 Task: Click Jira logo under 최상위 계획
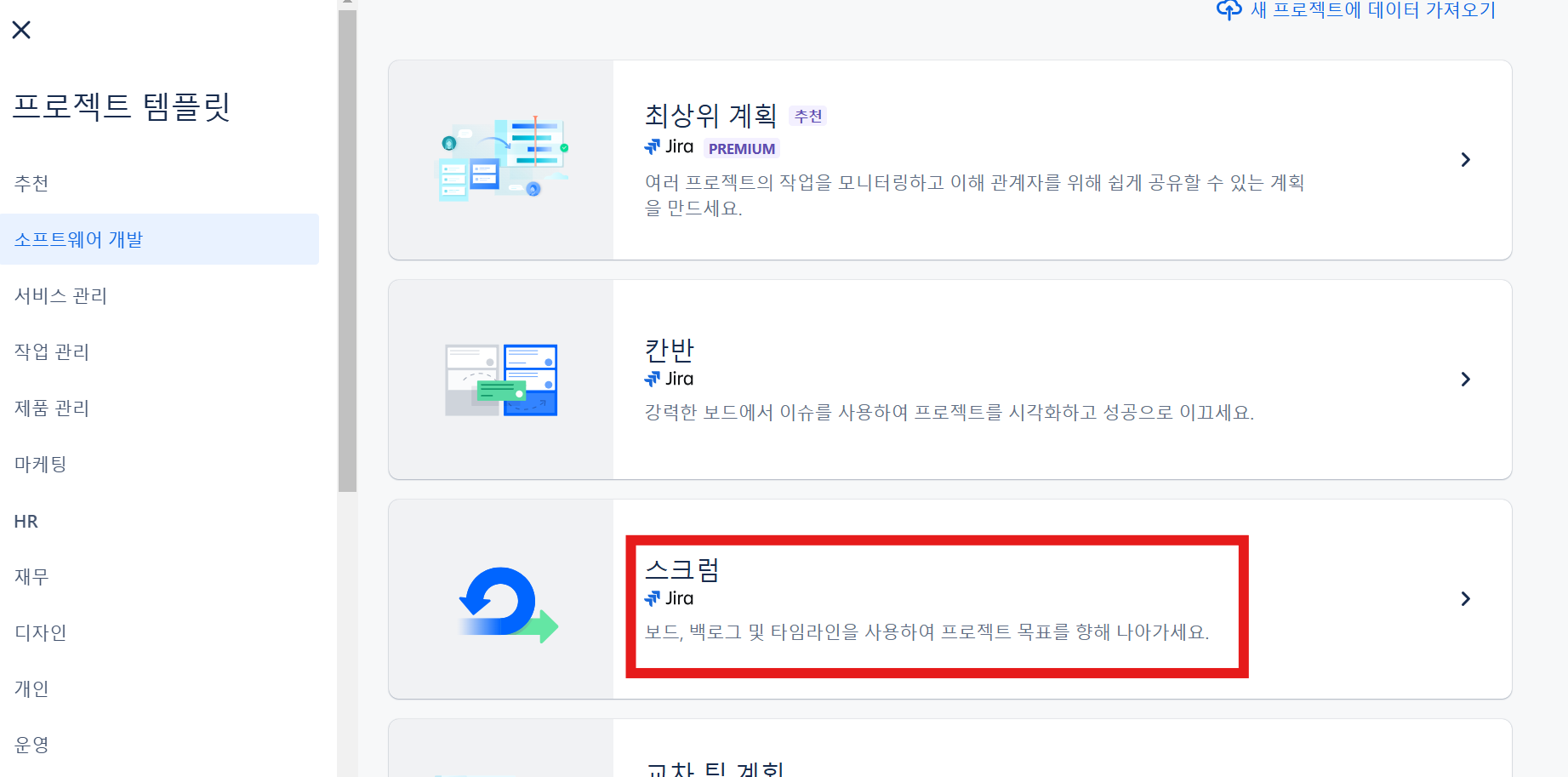tap(669, 146)
